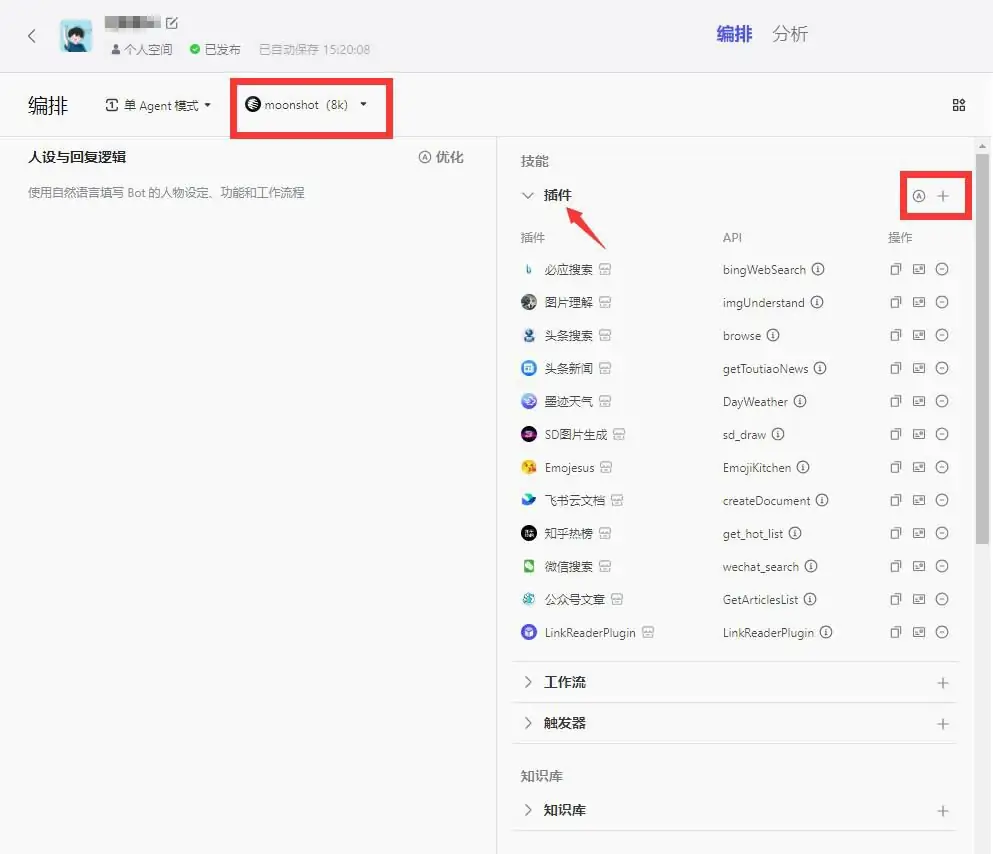Collapse the 插件 section
Viewport: 993px width, 854px height.
click(x=529, y=195)
